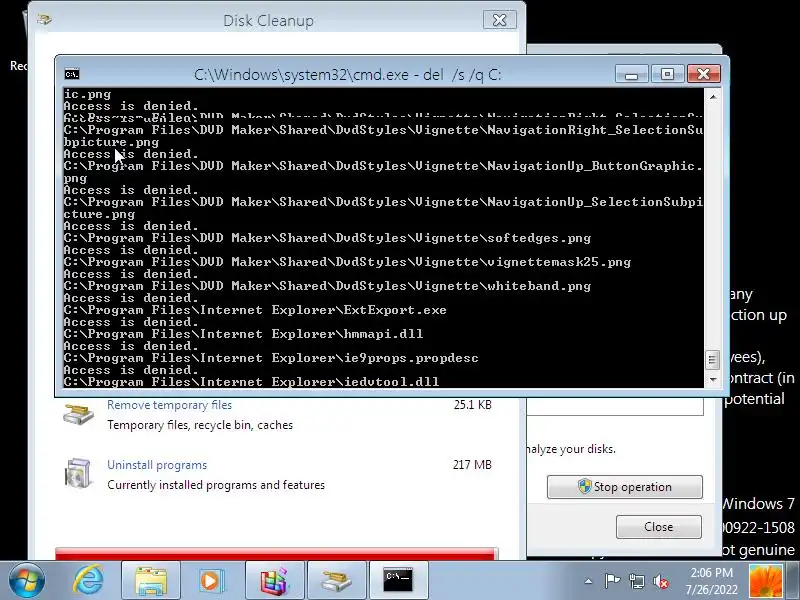This screenshot has height=600, width=800.
Task: Click the hmmapi.dll line in cmd
Action: 243,334
